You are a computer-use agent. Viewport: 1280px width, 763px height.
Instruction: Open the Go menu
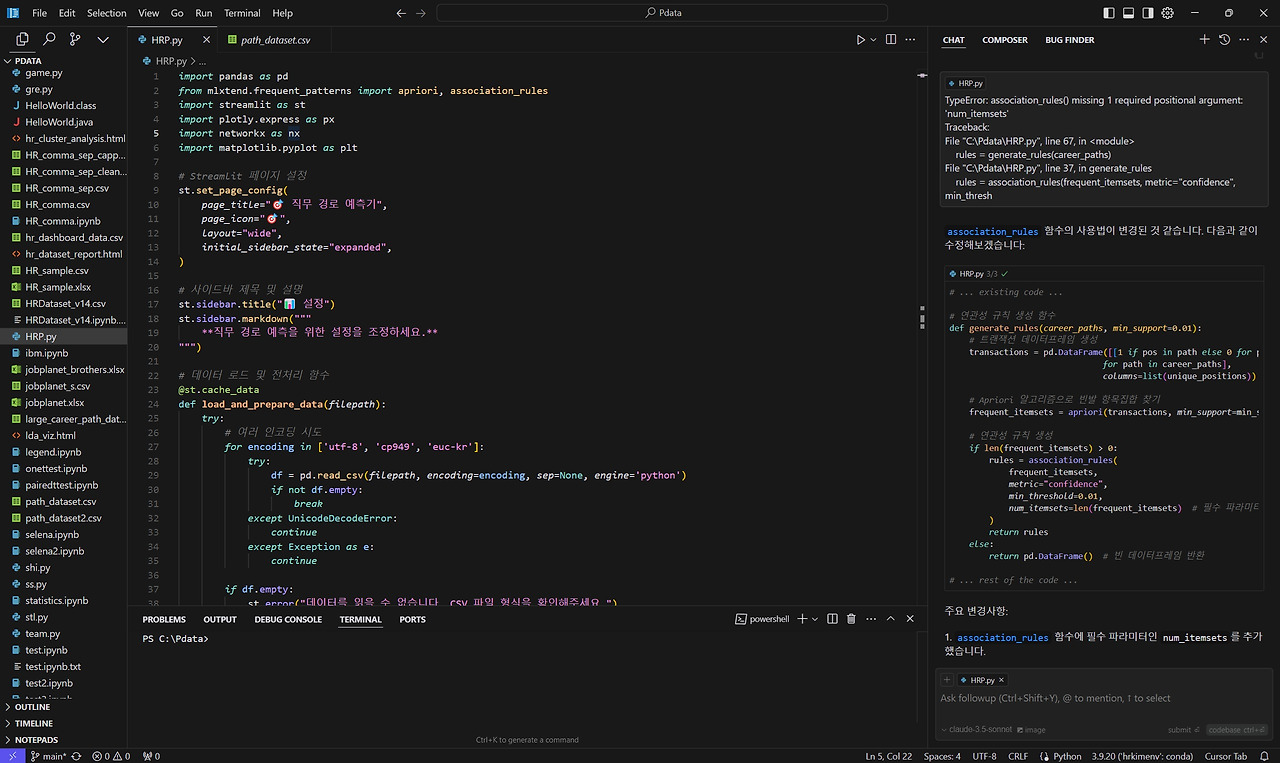(177, 13)
